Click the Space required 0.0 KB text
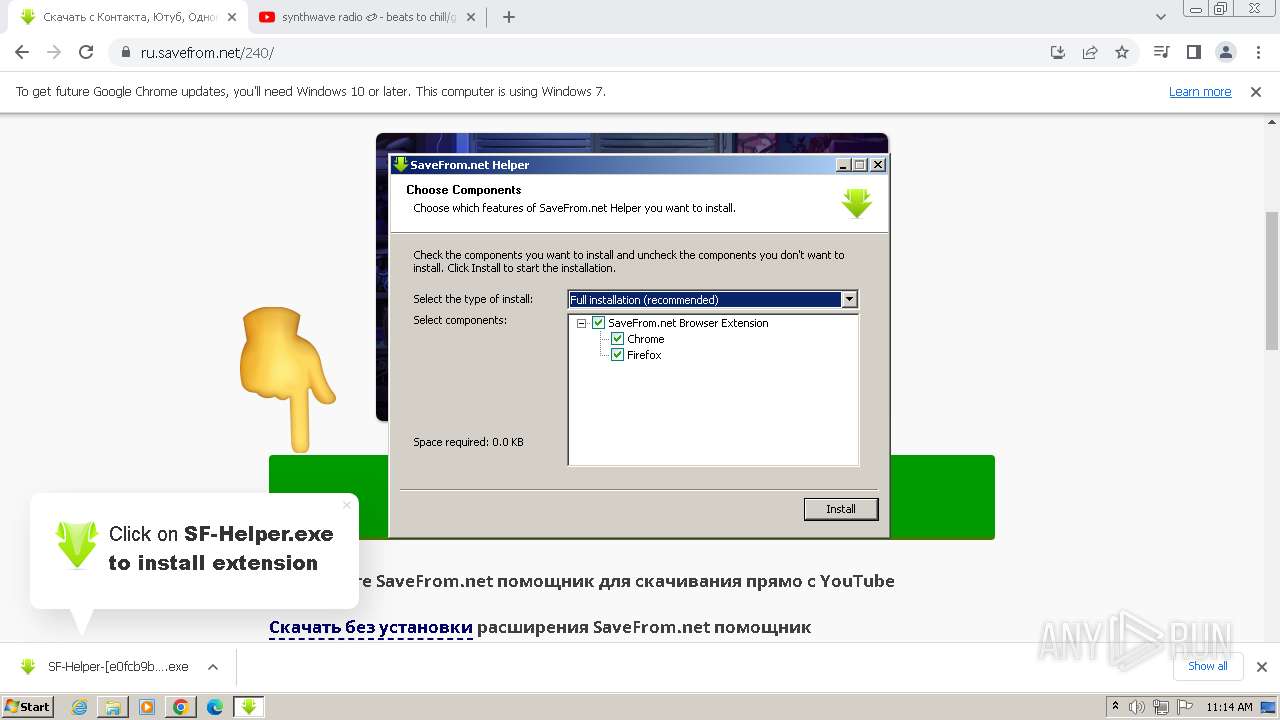This screenshot has width=1280, height=720. coord(468,442)
